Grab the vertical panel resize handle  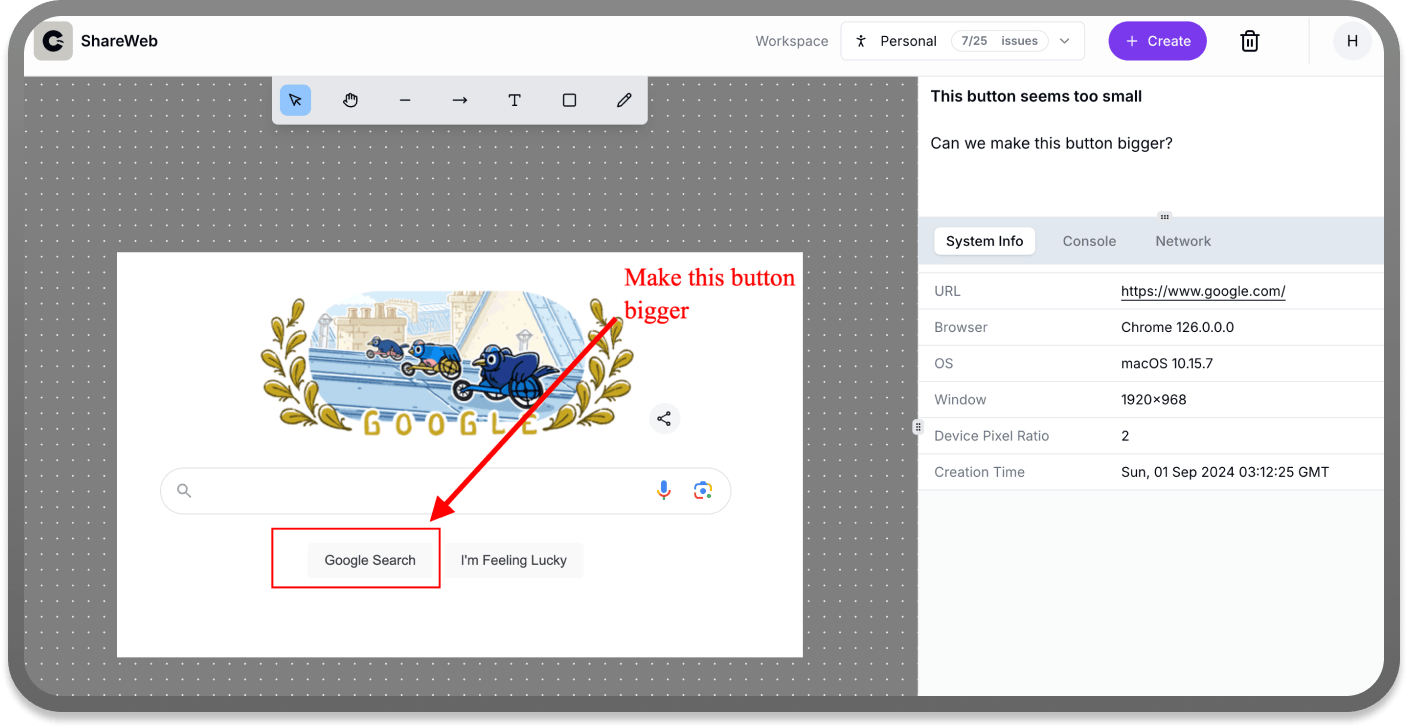coord(917,427)
